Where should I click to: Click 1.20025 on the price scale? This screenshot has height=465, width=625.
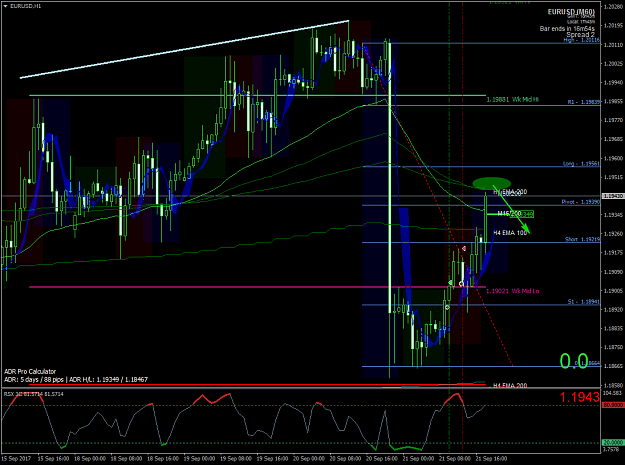click(613, 64)
